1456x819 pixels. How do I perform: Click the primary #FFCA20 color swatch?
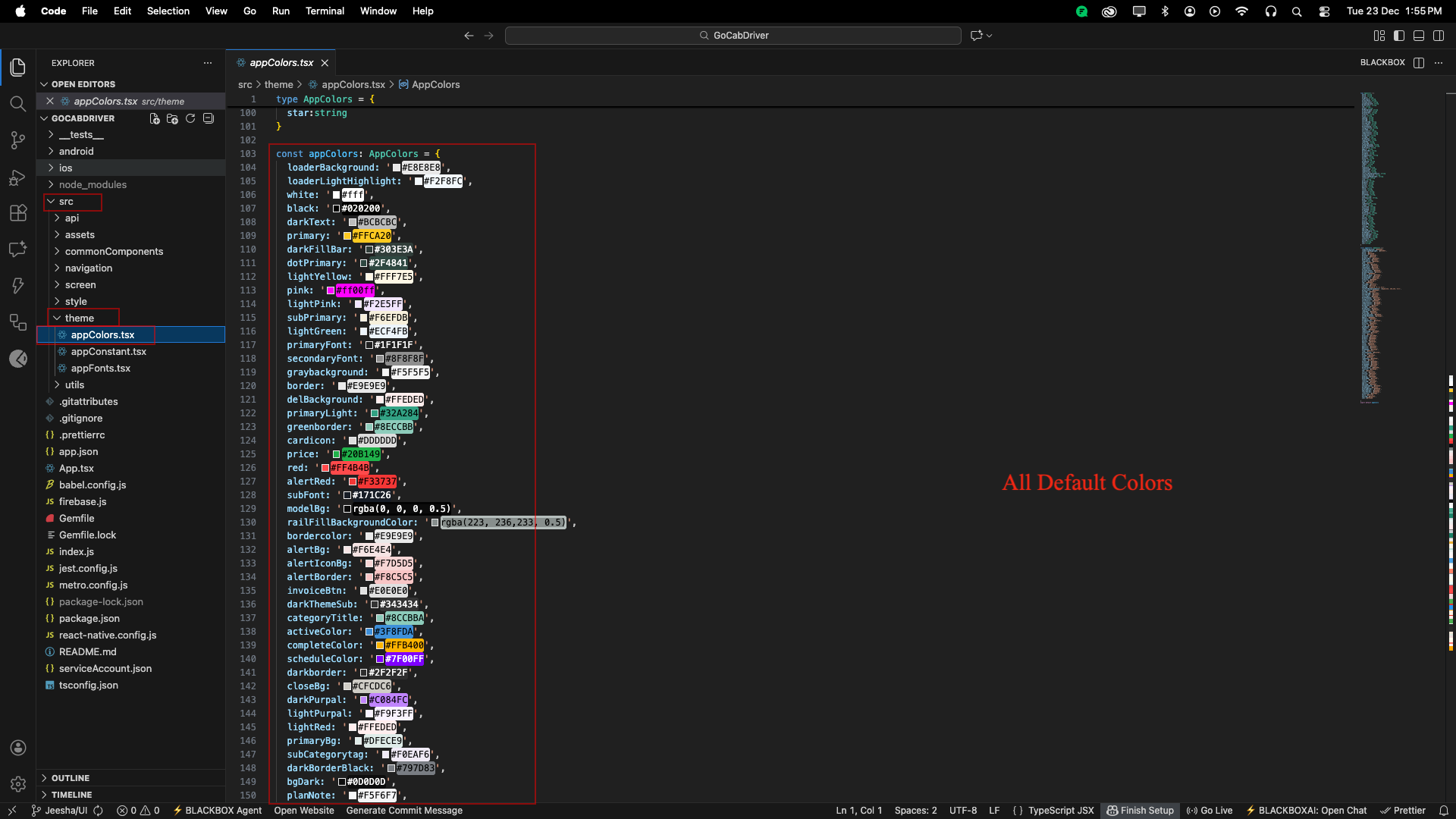click(347, 236)
